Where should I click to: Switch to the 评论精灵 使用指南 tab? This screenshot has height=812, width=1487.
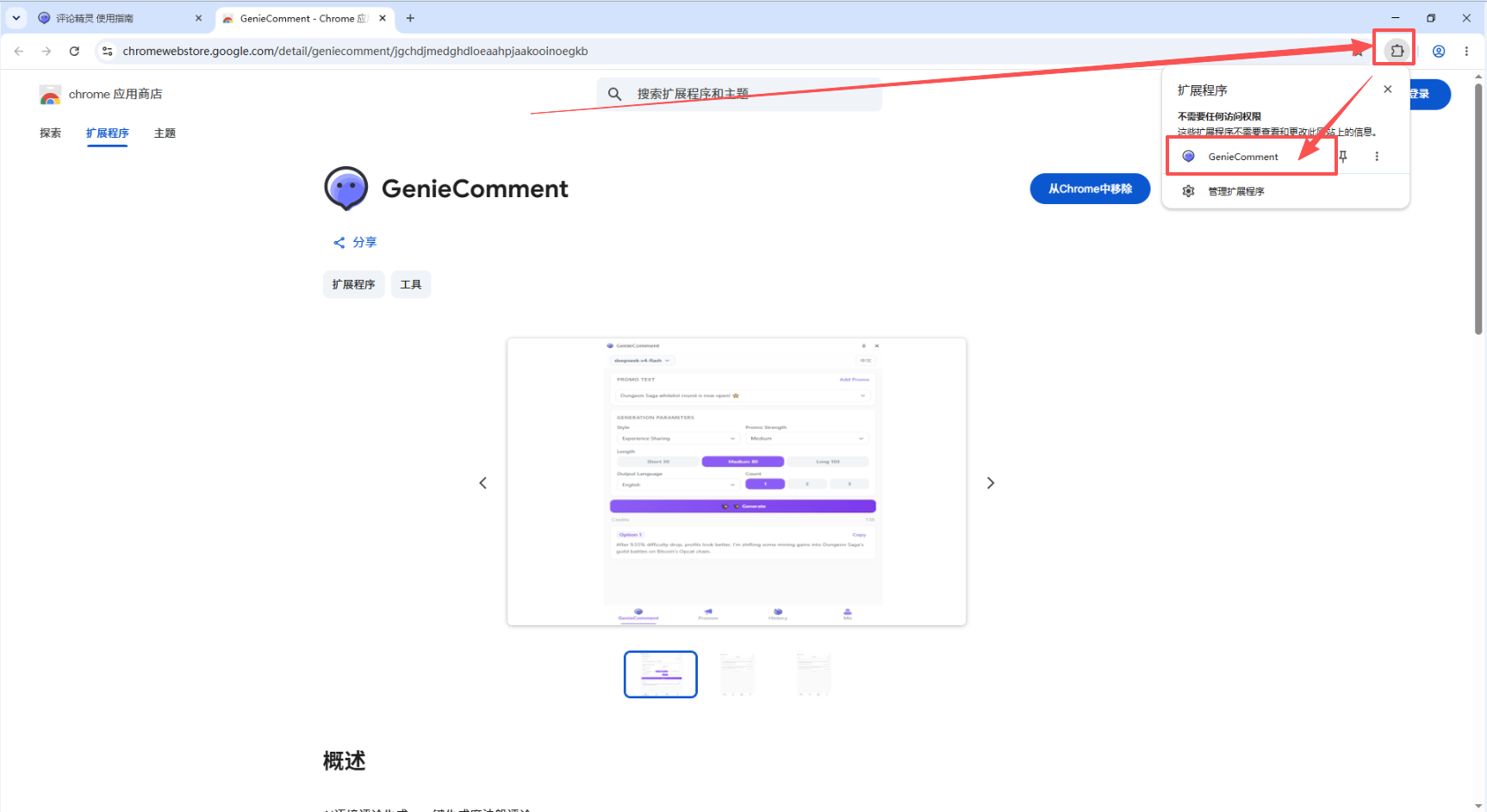(x=118, y=18)
